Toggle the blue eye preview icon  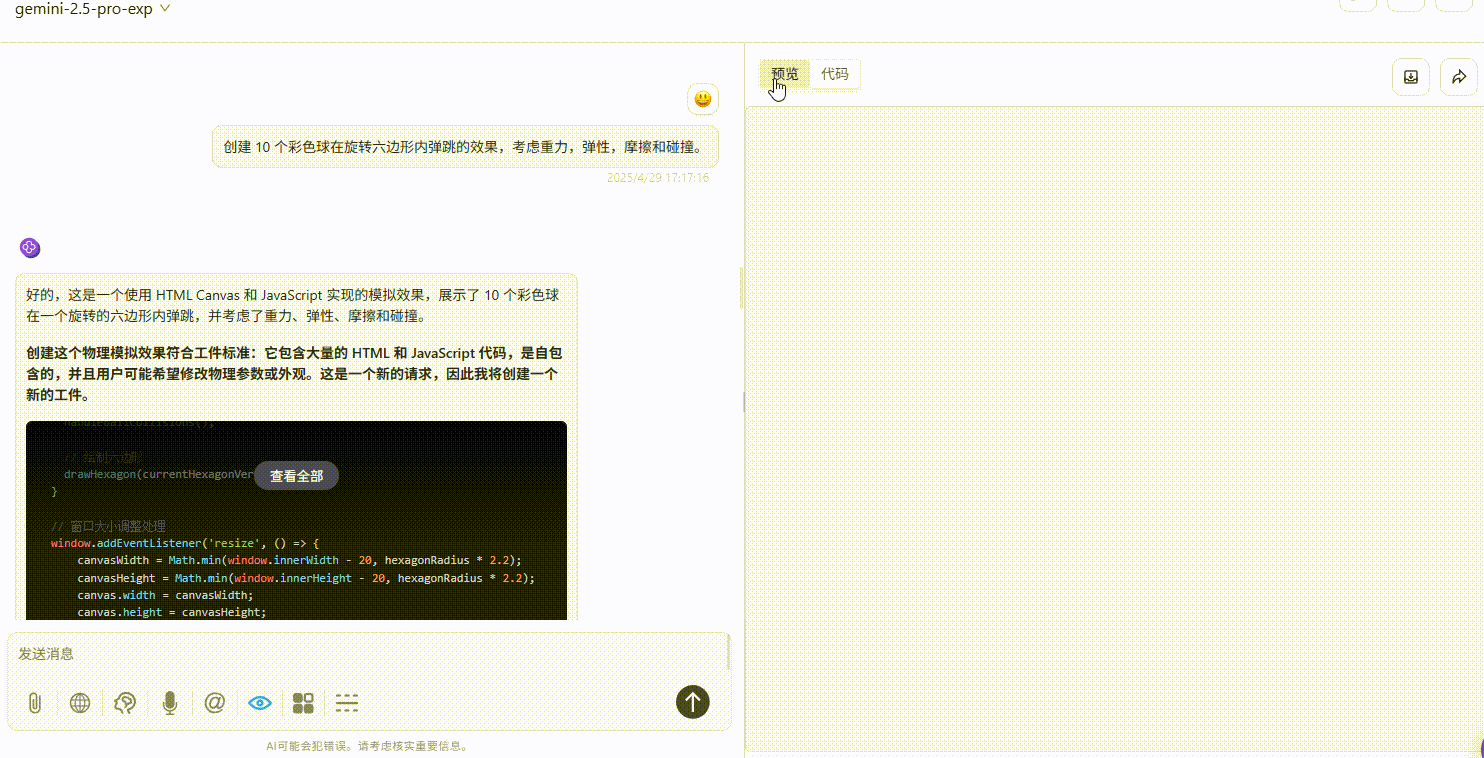tap(260, 703)
